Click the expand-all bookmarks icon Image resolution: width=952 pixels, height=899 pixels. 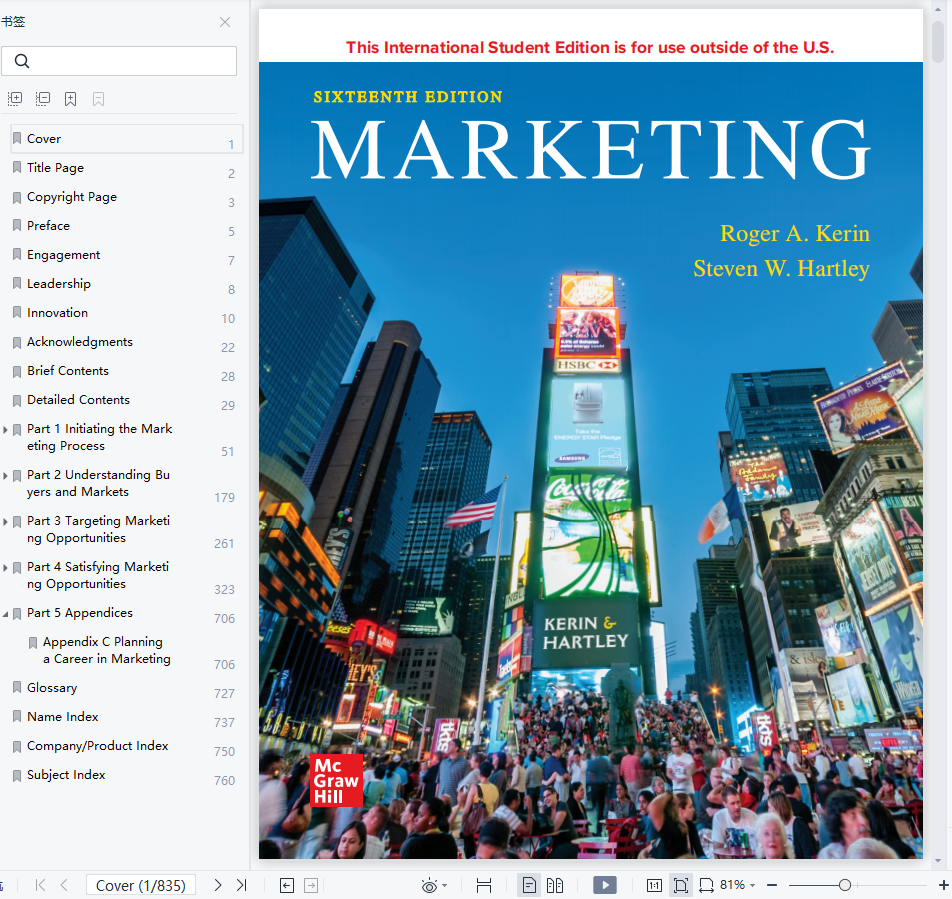[15, 98]
